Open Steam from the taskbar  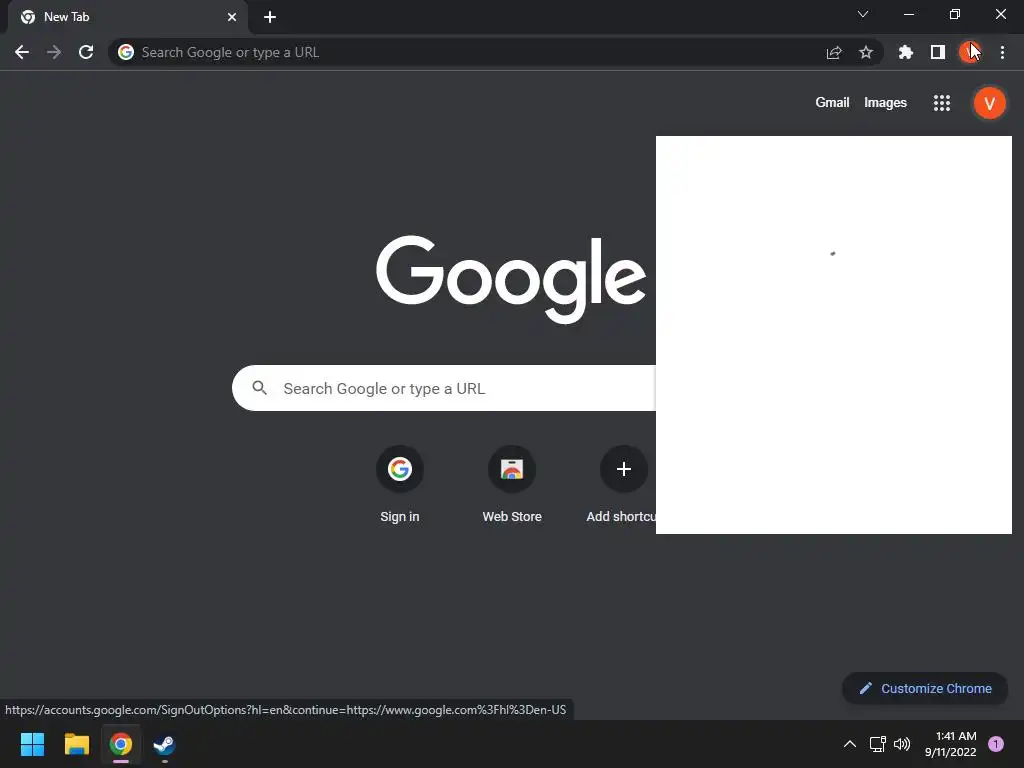(164, 744)
